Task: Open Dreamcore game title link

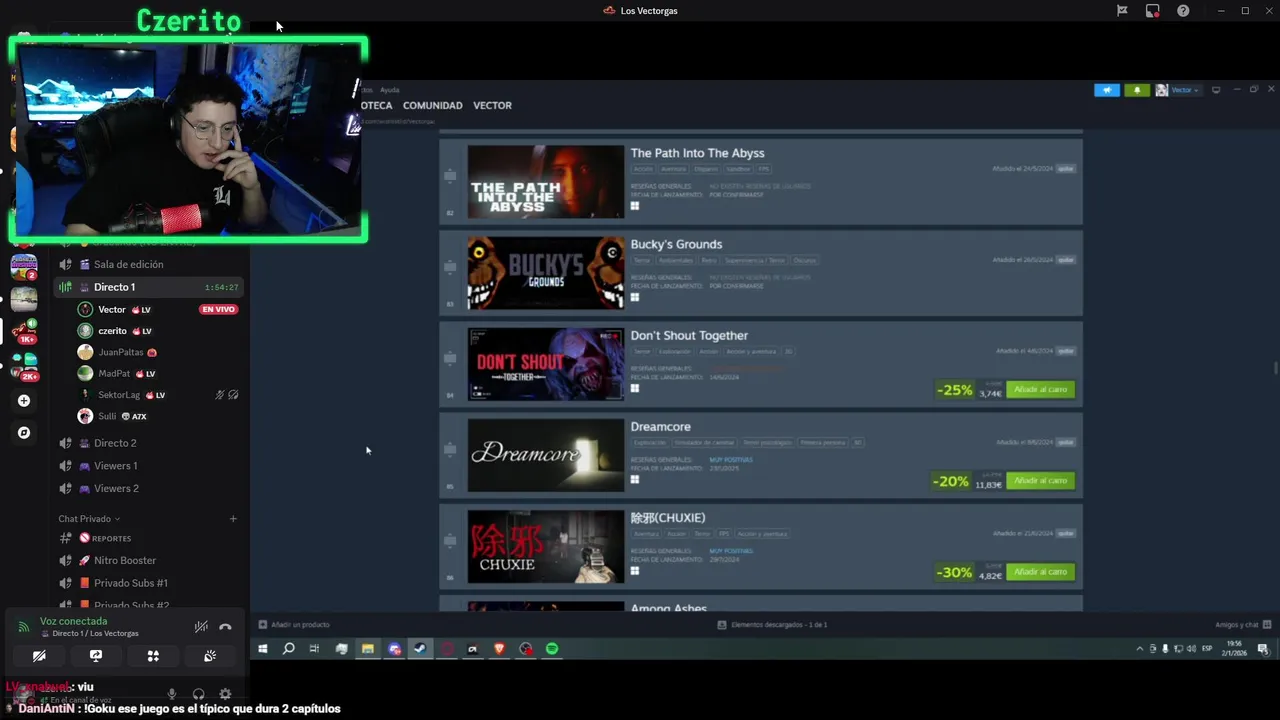Action: pyautogui.click(x=660, y=426)
